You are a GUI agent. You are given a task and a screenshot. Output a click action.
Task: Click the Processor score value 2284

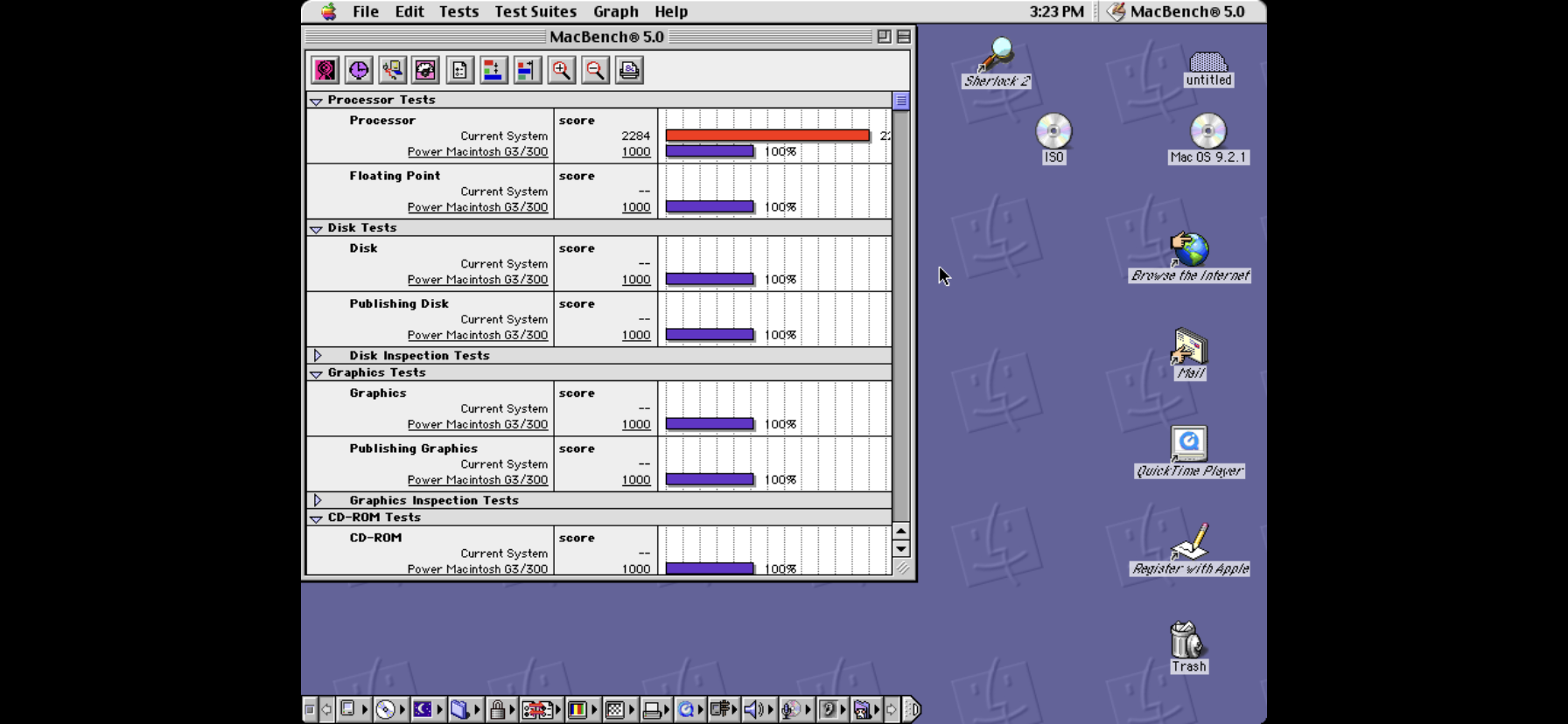[x=635, y=136]
